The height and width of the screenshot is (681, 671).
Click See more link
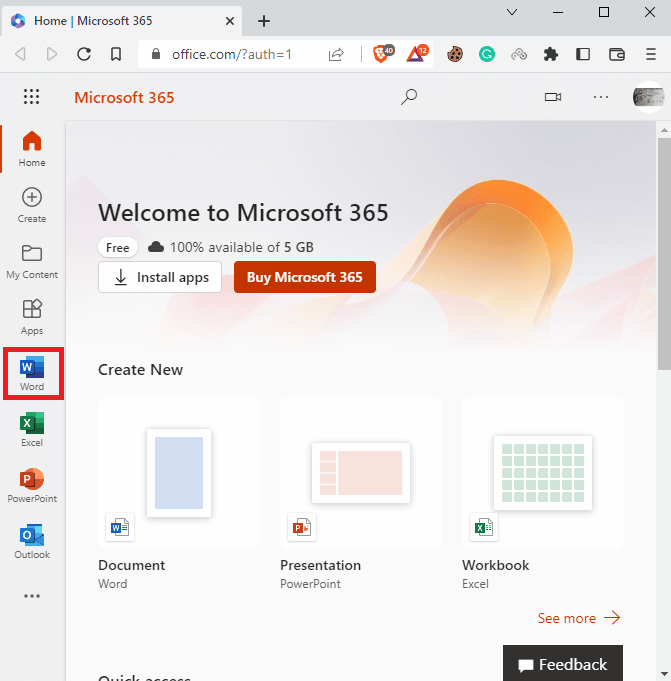578,618
